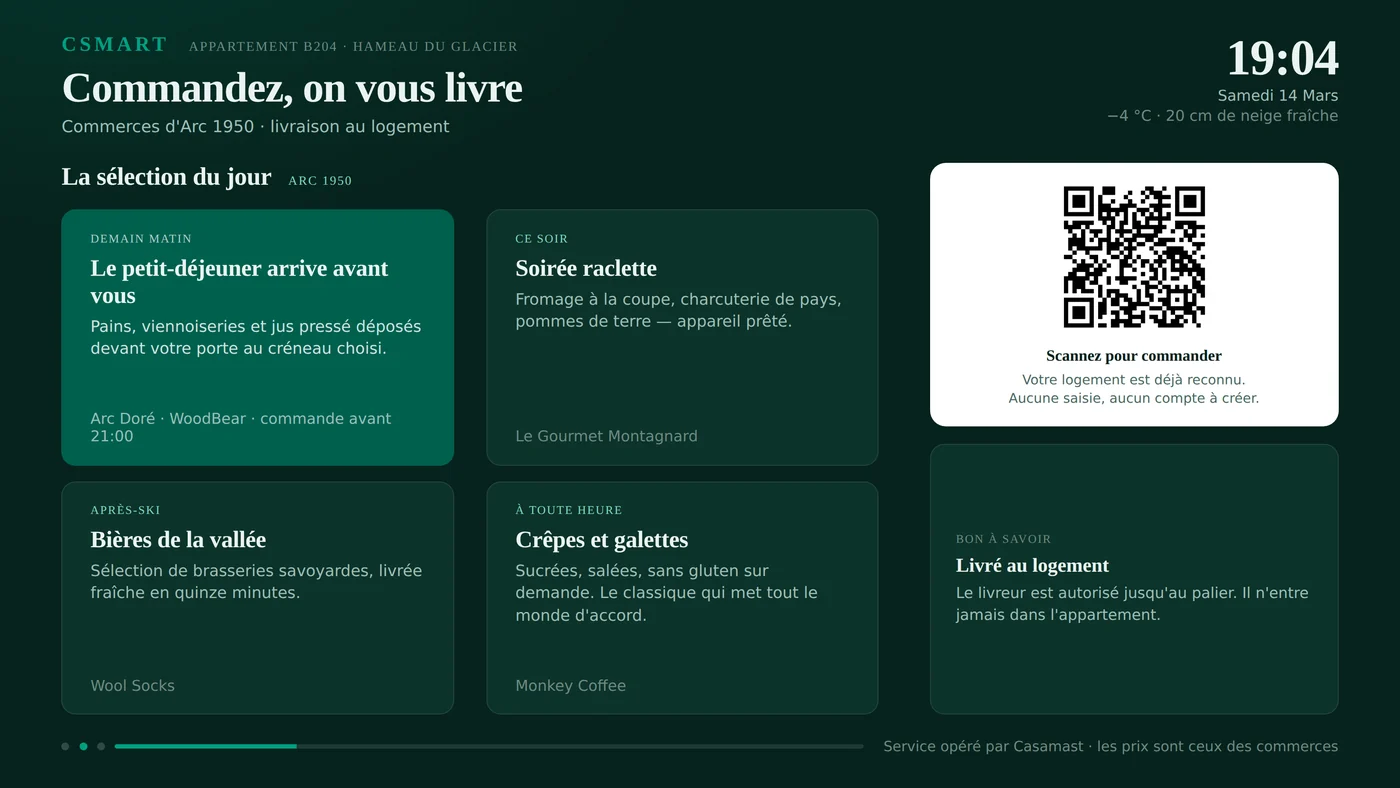1400x788 pixels.
Task: Click the QR code for ordering
Action: (x=1134, y=257)
